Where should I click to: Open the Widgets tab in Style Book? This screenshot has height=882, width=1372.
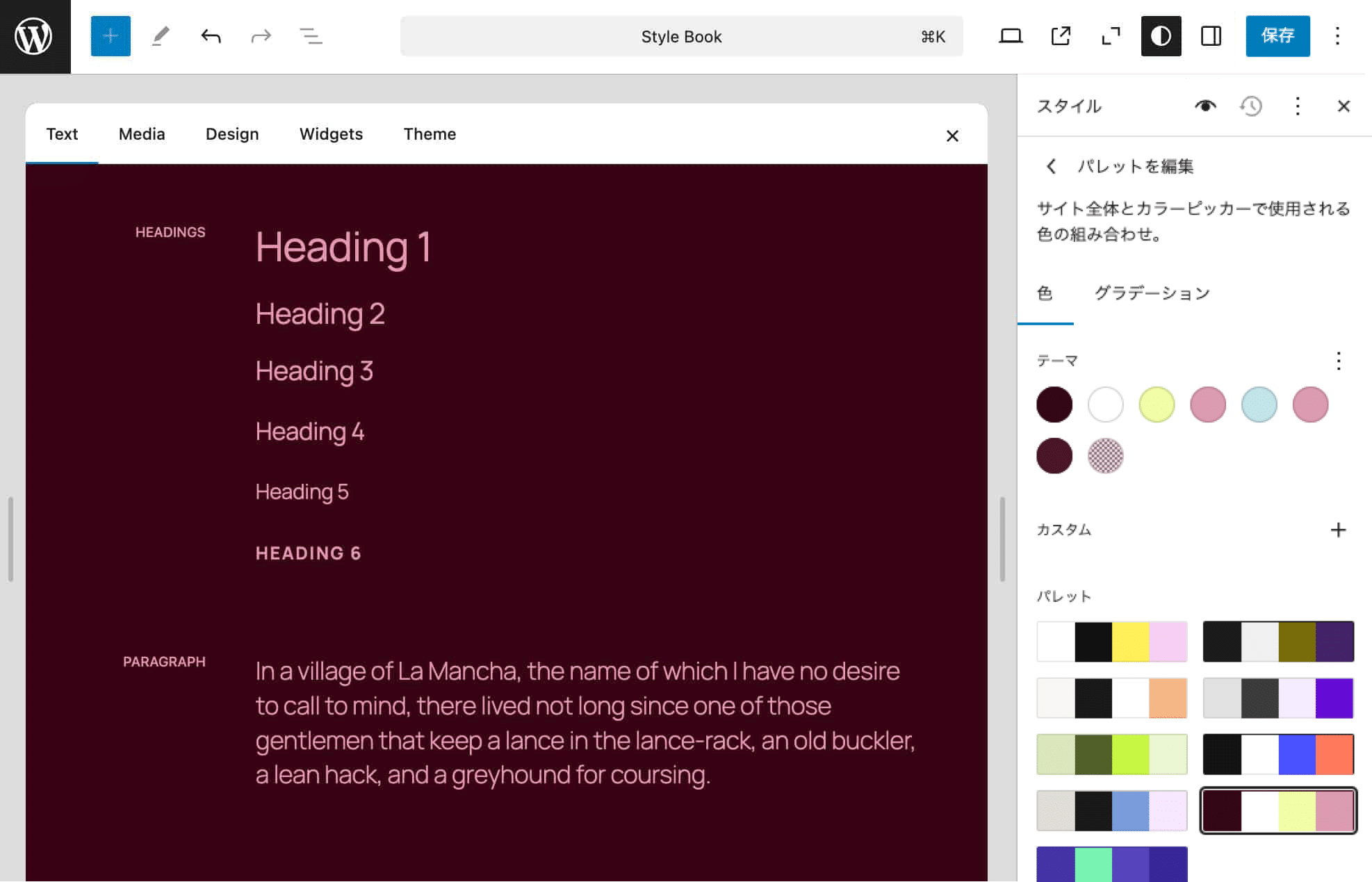[x=331, y=134]
